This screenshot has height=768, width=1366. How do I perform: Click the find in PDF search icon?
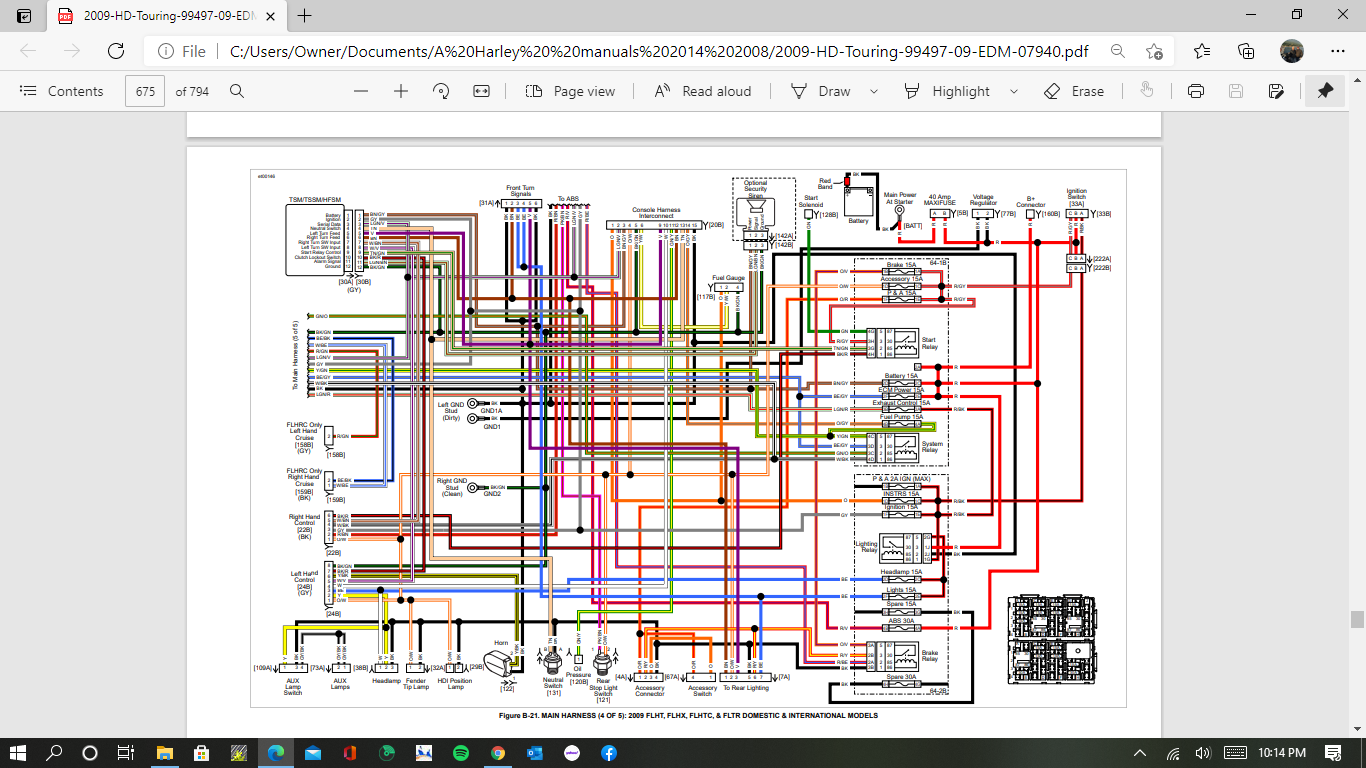pos(237,91)
